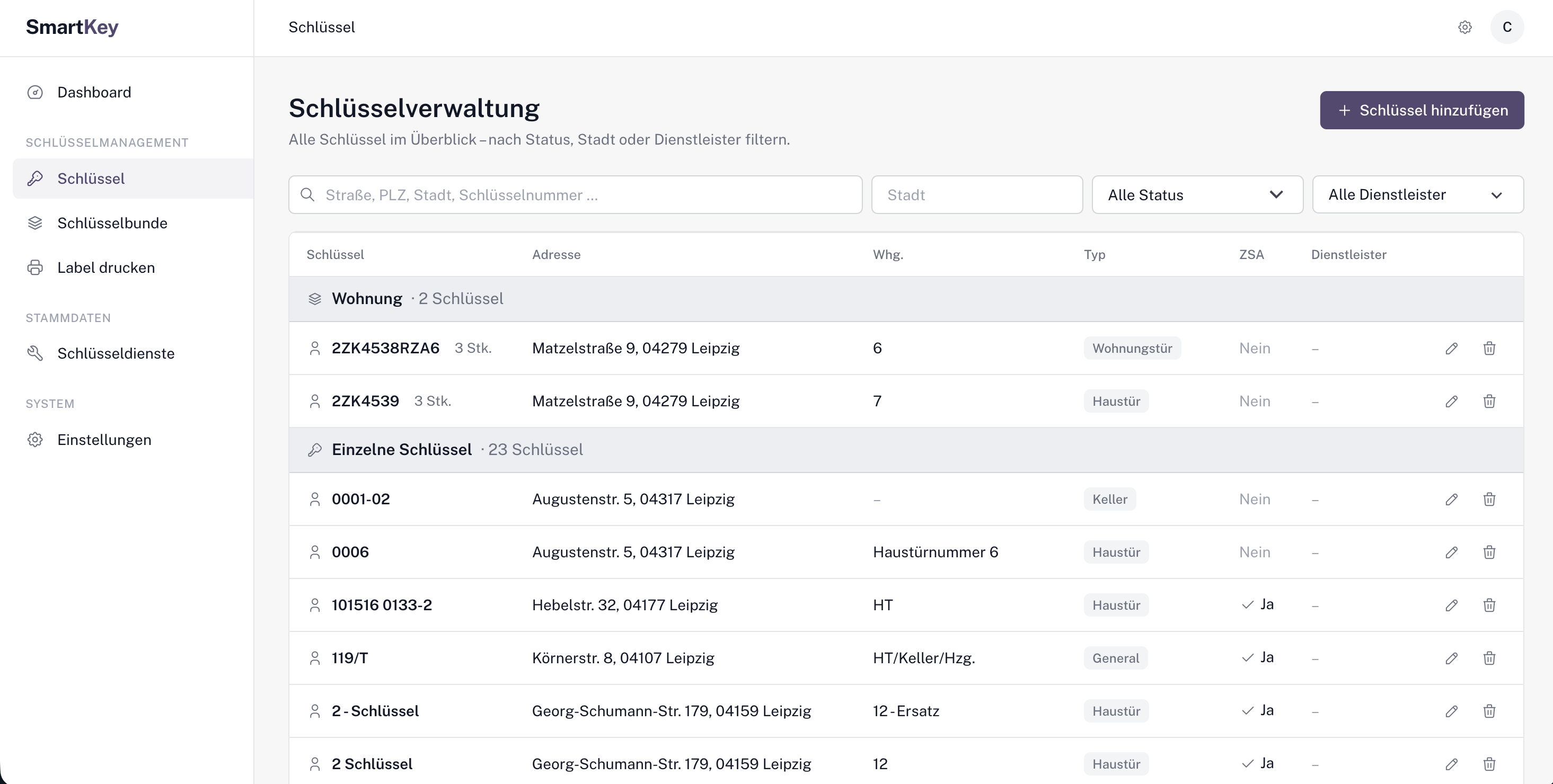This screenshot has width=1553, height=784.
Task: Click the pencil icon for key 0006
Action: point(1451,552)
